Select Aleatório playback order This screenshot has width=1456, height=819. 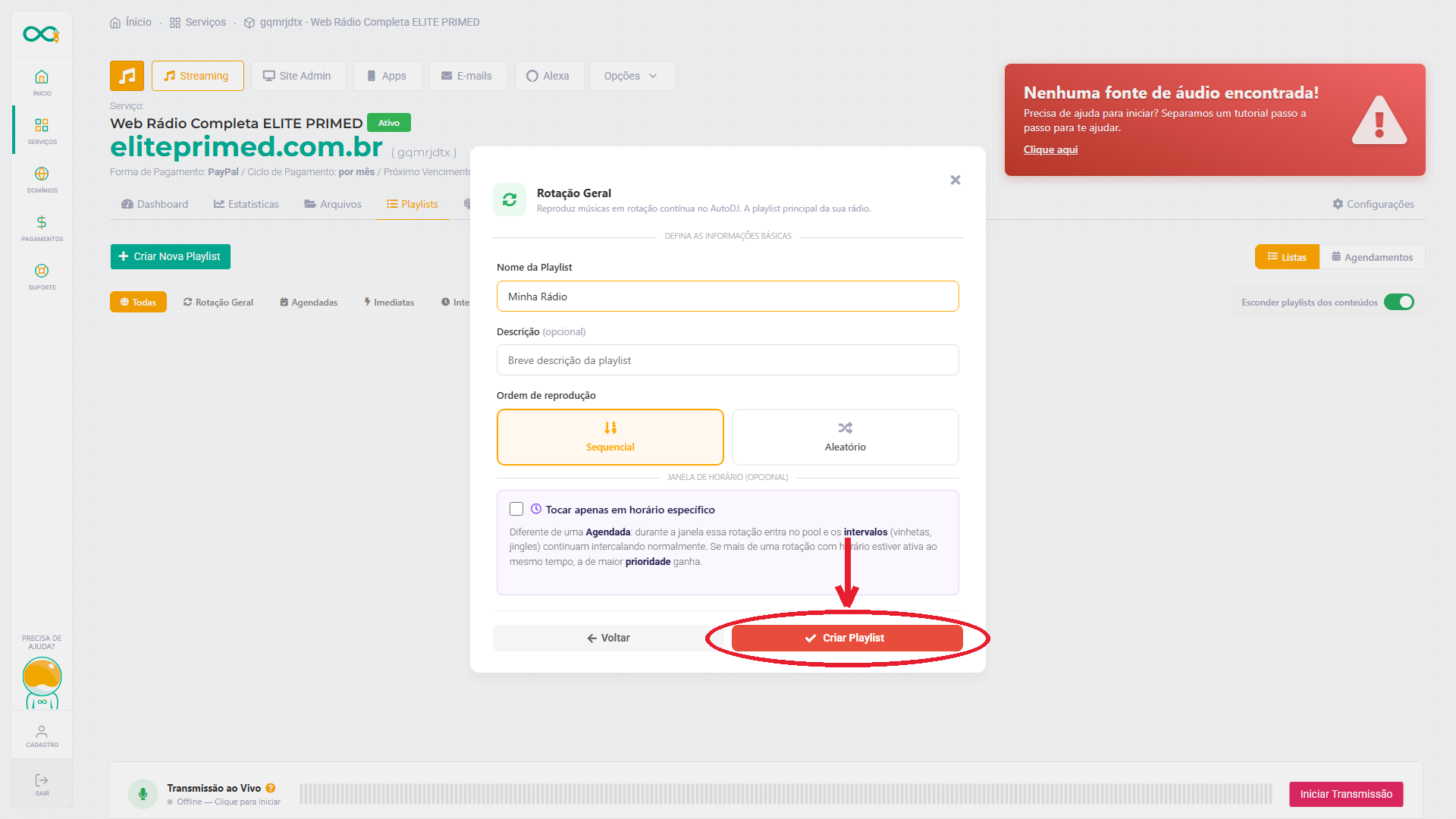click(x=846, y=437)
